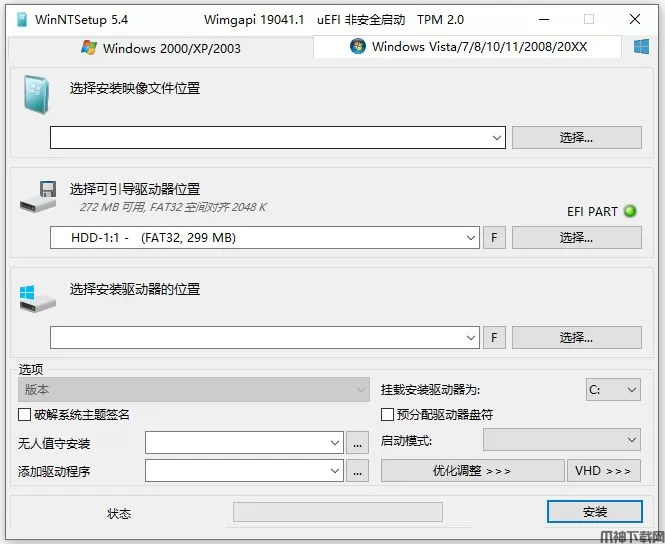The image size is (665, 544).
Task: Click Select button for boot drive location
Action: [x=576, y=237]
